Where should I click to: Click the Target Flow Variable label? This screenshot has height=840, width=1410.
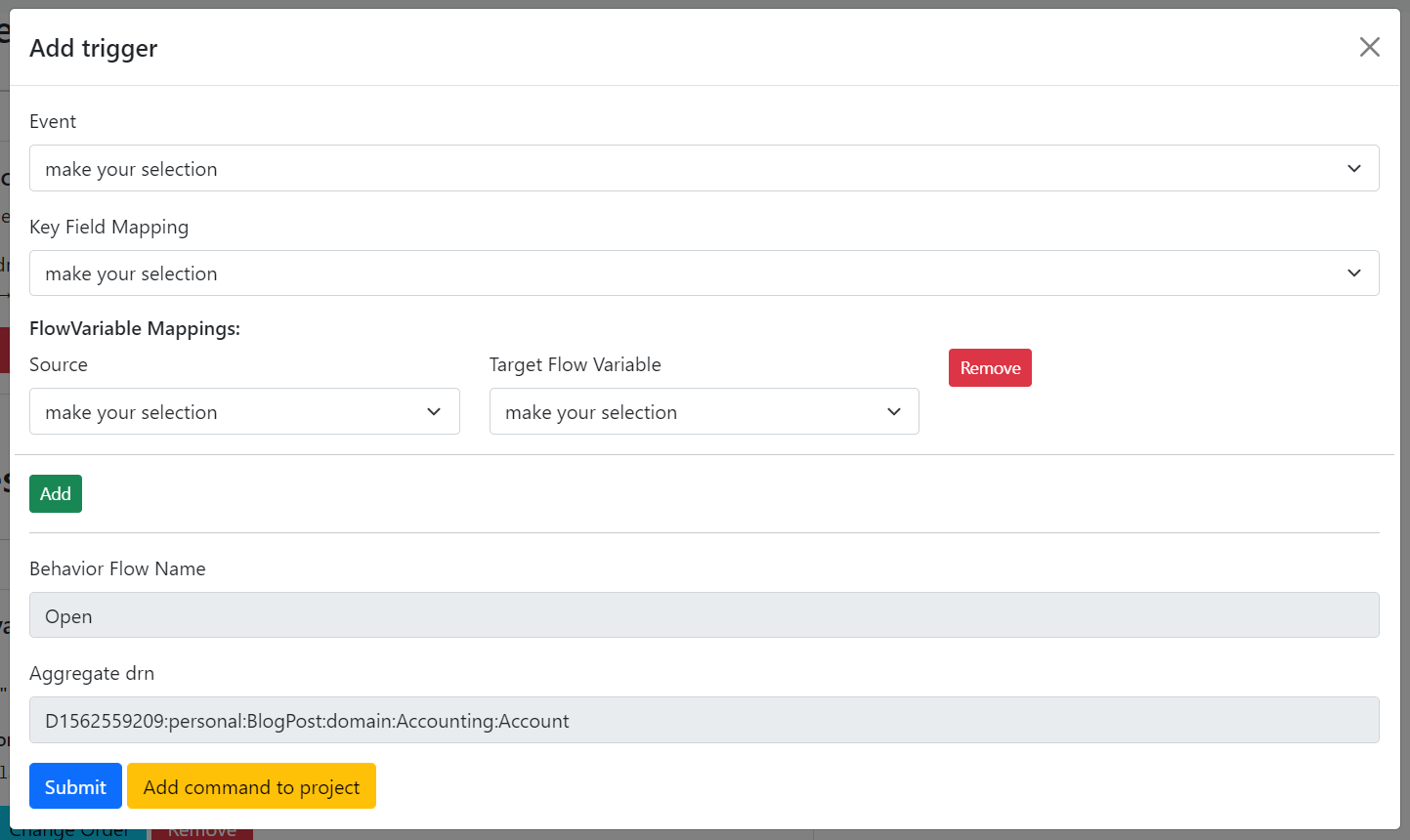pyautogui.click(x=576, y=364)
